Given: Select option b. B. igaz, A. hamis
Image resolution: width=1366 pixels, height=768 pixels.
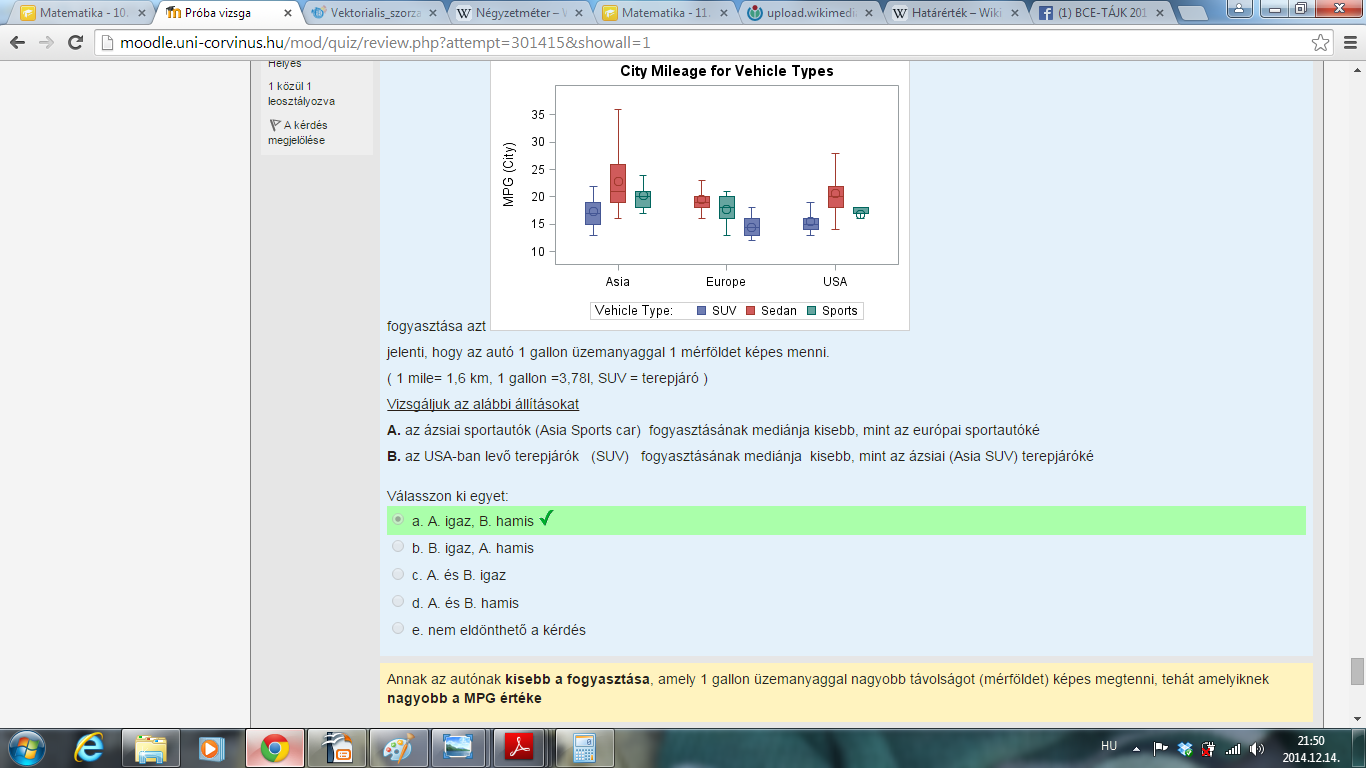Looking at the screenshot, I should click(x=398, y=547).
